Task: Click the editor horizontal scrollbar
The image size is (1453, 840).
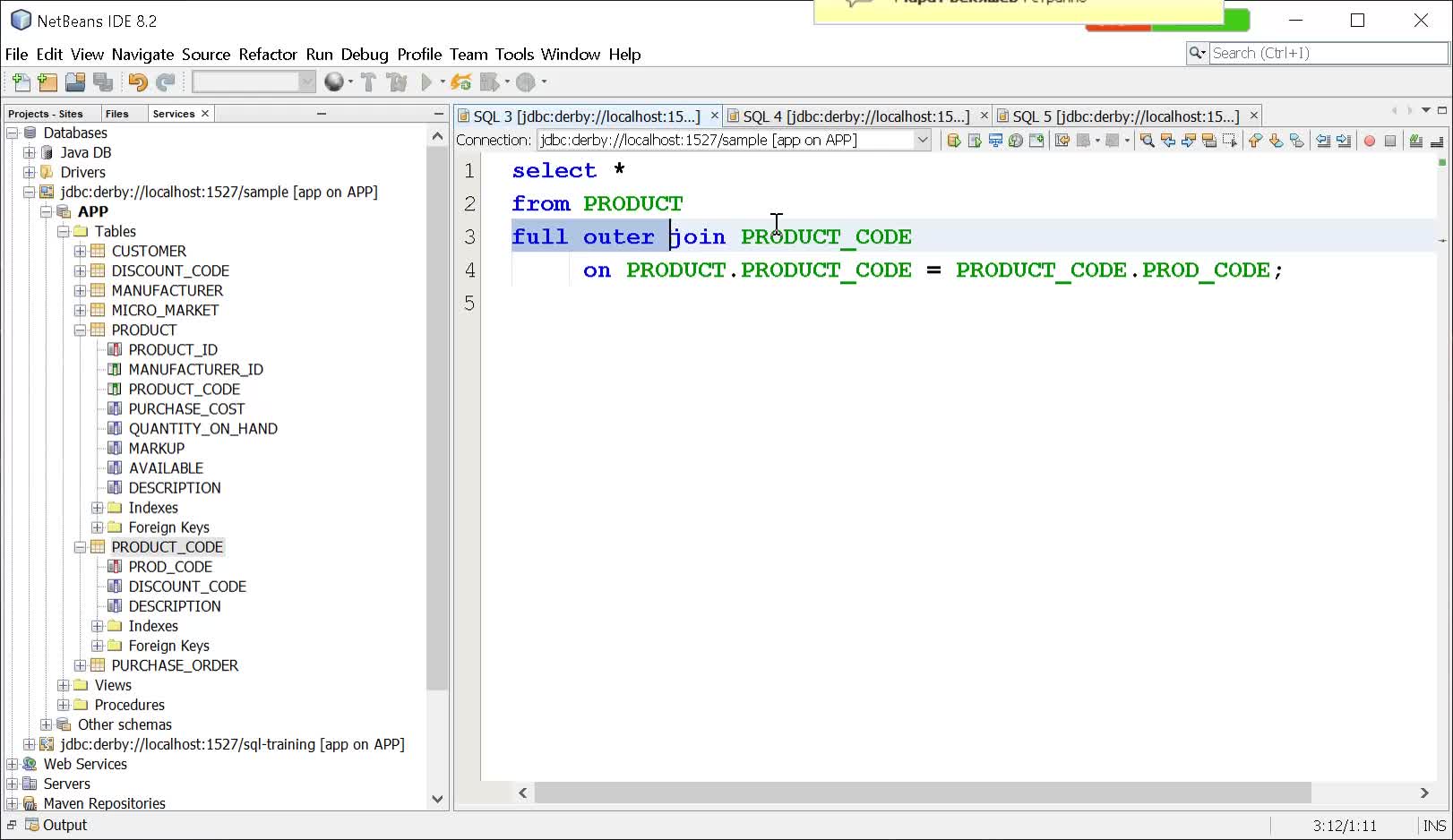Action: coord(923,793)
